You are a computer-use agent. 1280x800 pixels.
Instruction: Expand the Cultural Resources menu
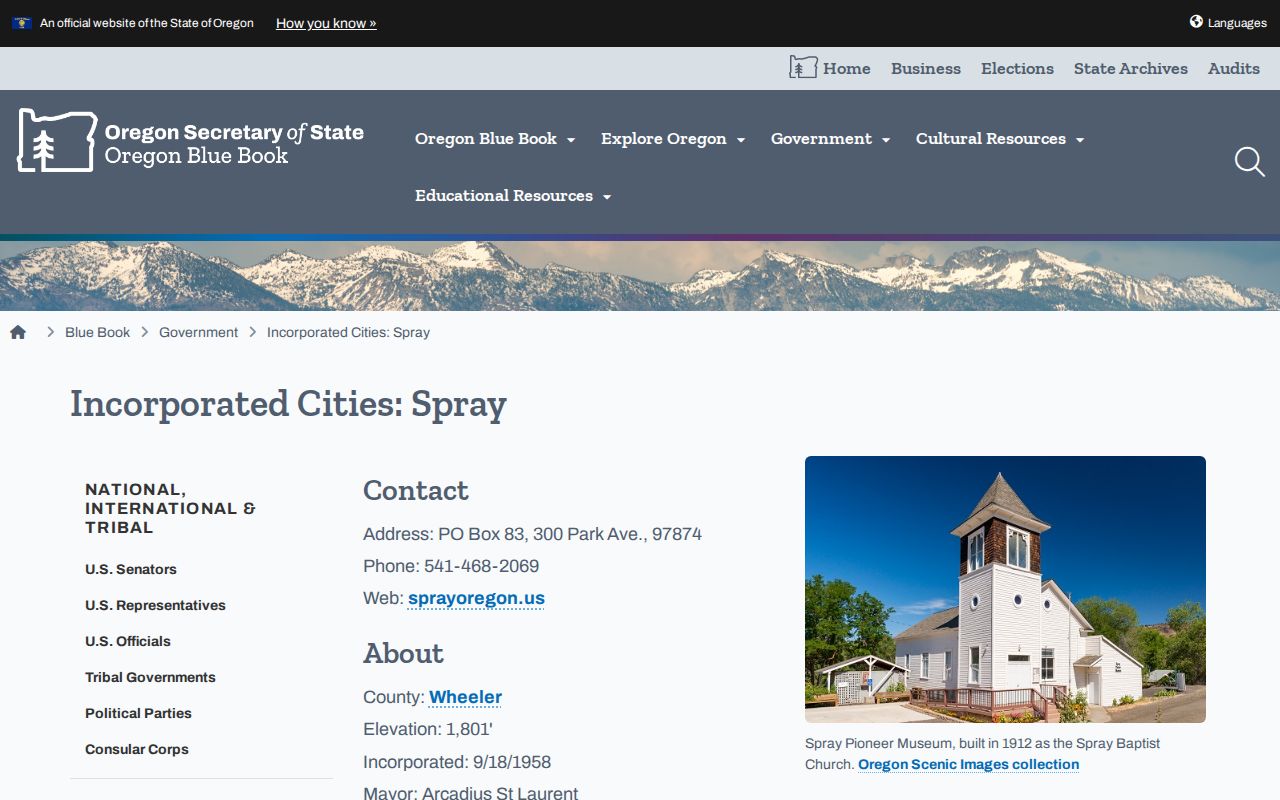point(1000,139)
